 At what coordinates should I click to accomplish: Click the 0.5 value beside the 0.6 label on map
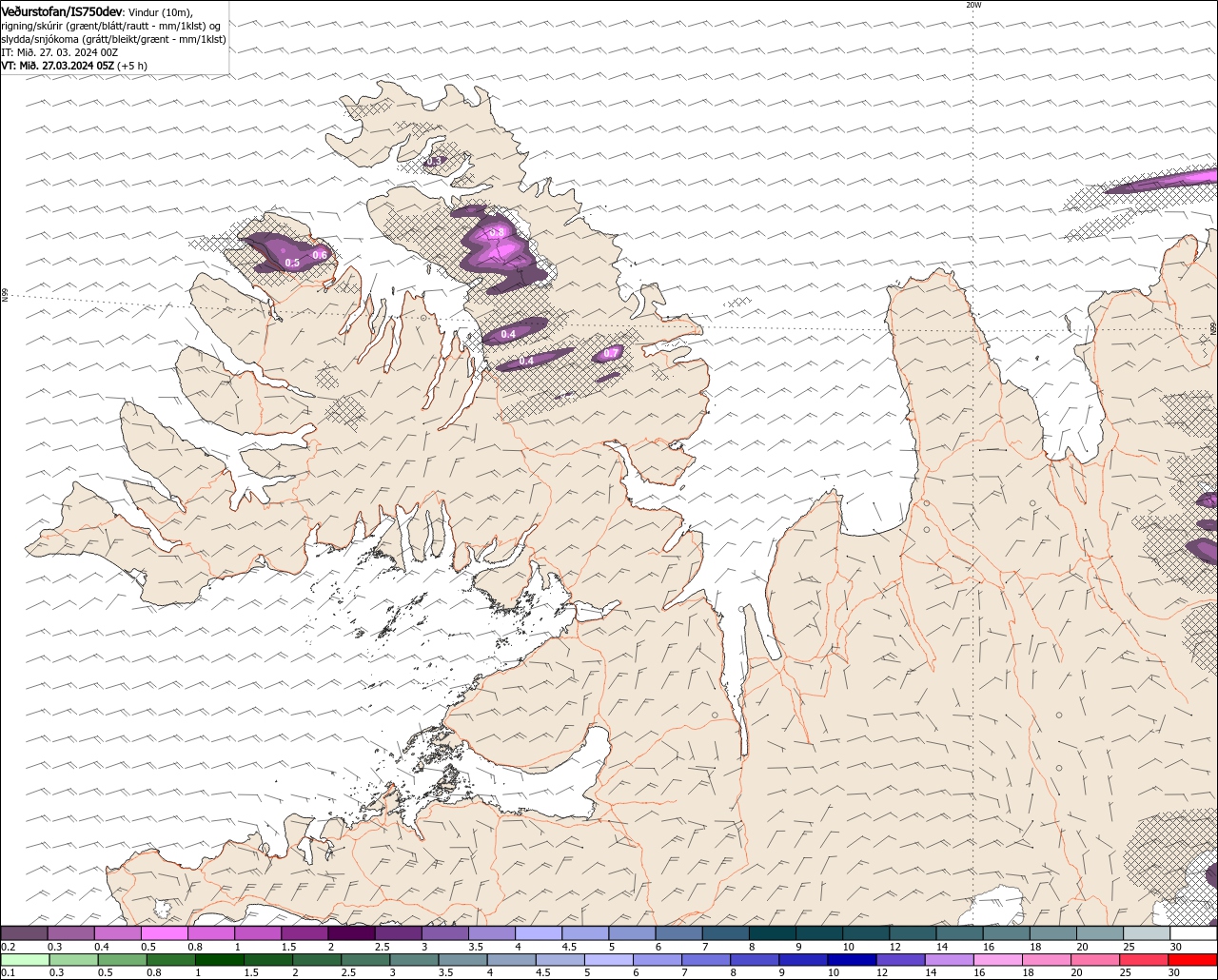click(292, 263)
